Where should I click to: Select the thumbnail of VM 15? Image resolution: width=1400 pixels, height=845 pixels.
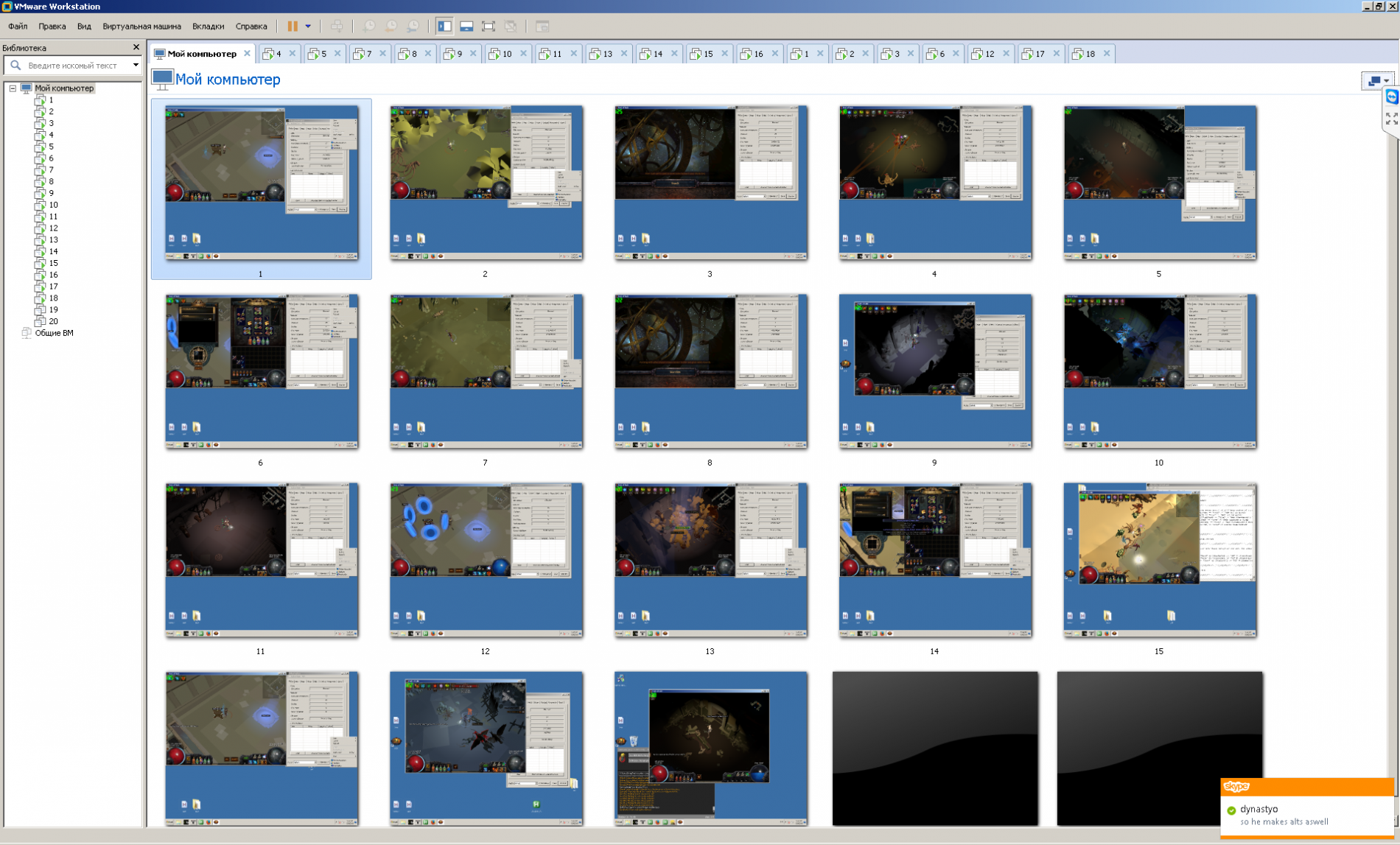pos(1160,560)
